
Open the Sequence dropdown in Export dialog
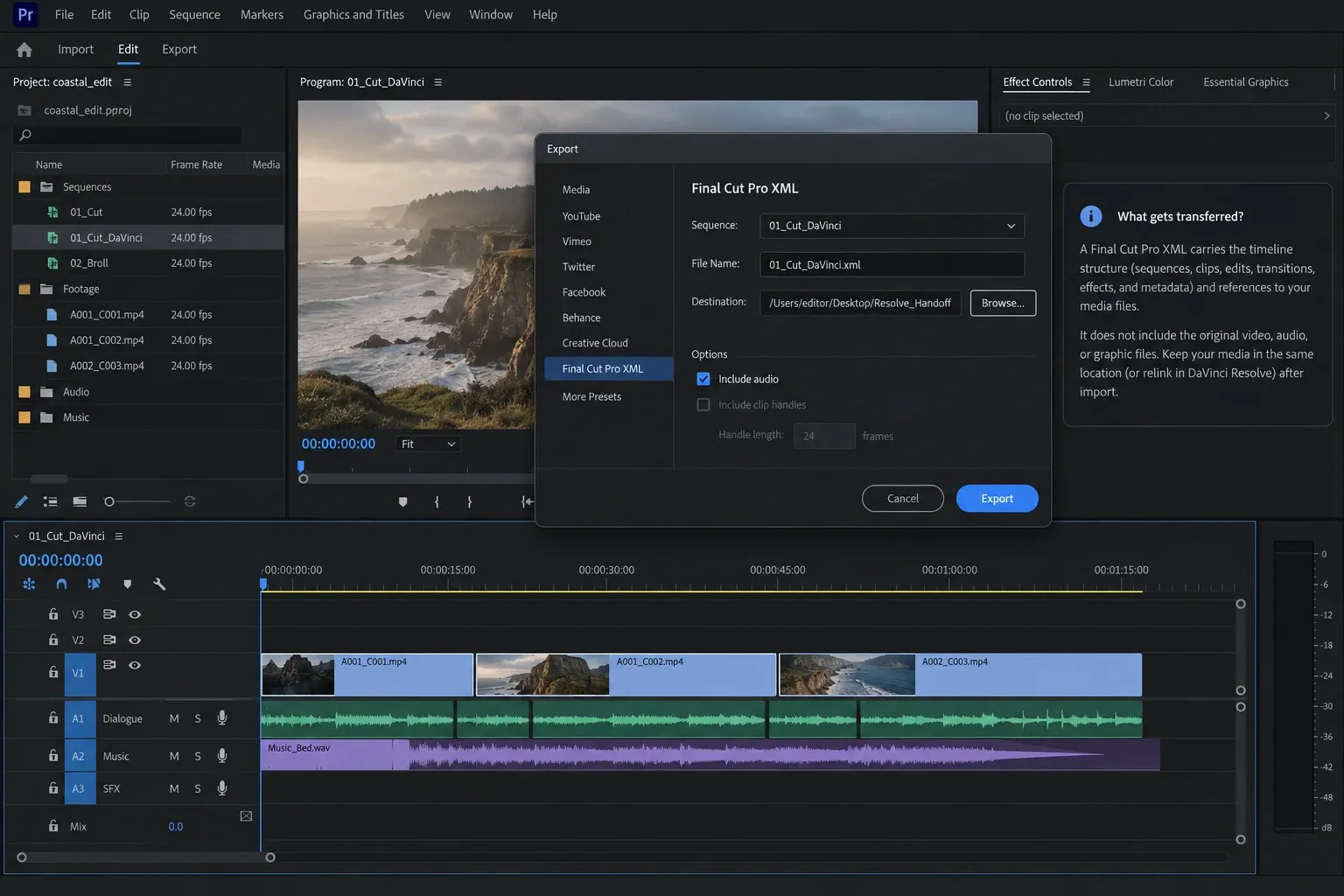[892, 226]
